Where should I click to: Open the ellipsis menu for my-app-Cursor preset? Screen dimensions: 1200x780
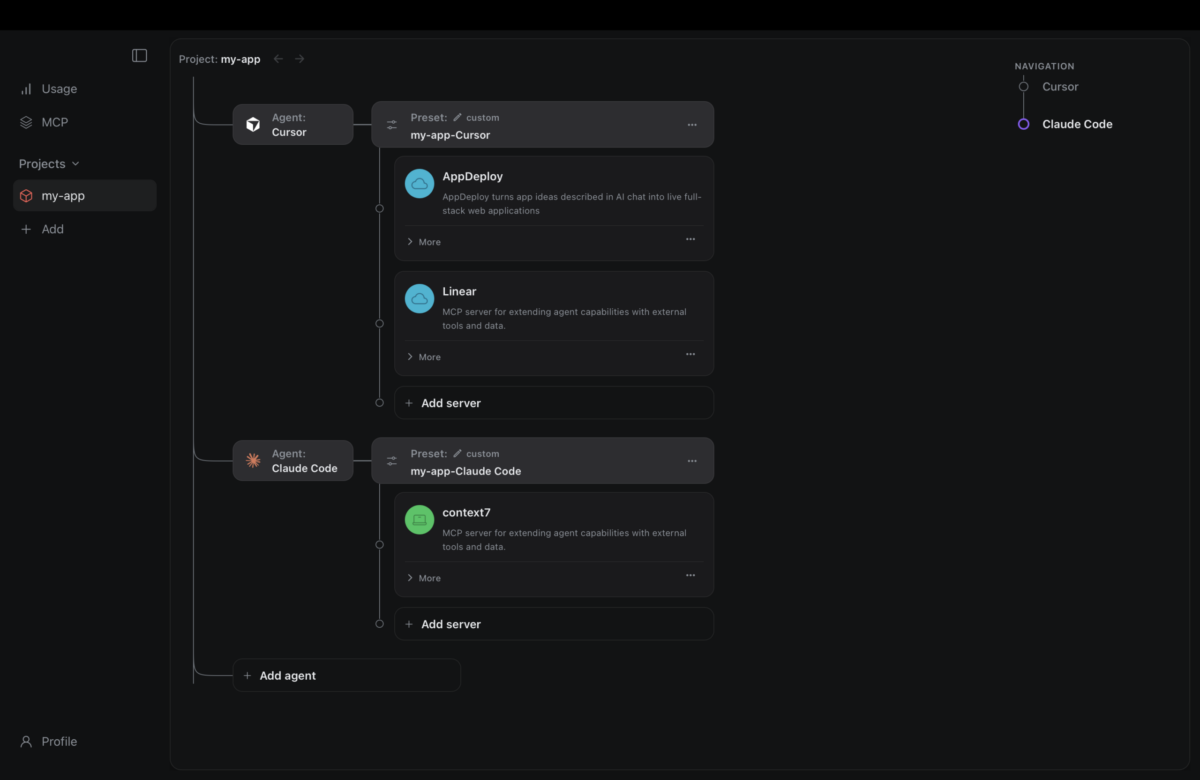(x=692, y=125)
